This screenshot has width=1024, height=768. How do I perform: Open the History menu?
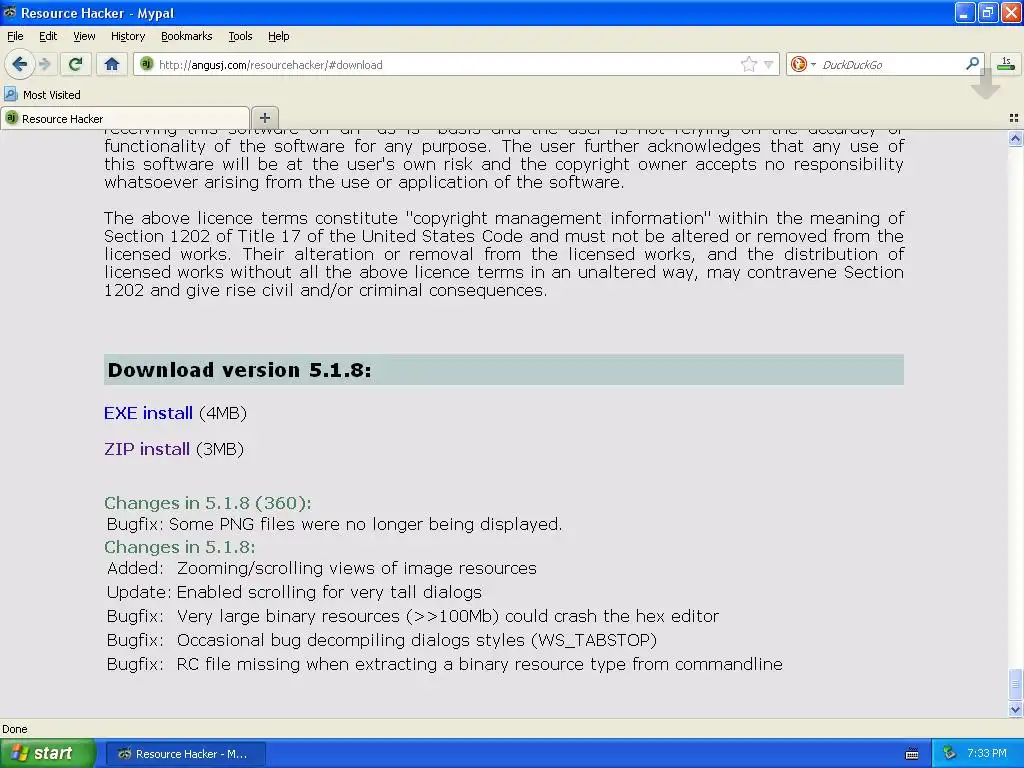point(127,36)
